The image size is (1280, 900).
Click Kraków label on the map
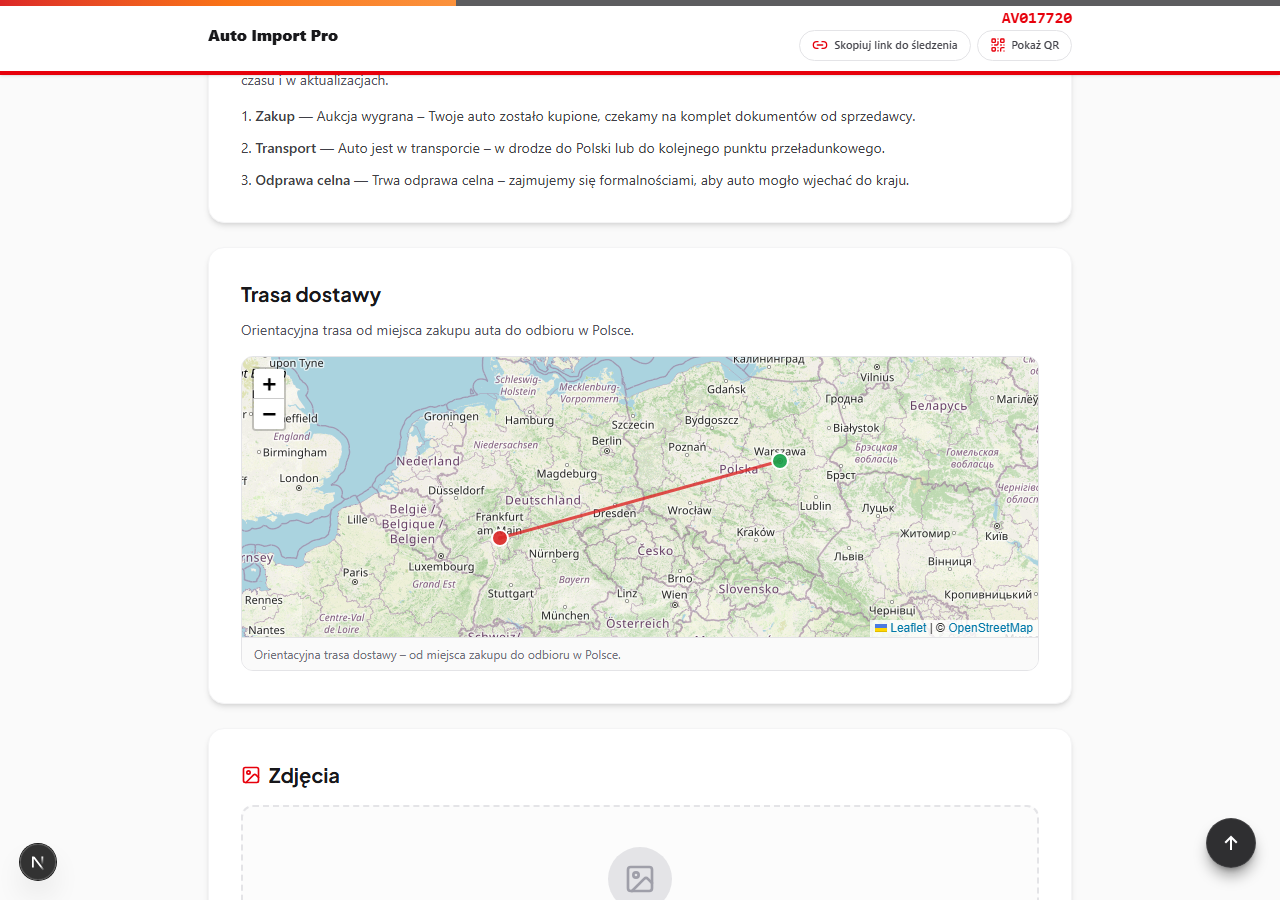click(755, 532)
